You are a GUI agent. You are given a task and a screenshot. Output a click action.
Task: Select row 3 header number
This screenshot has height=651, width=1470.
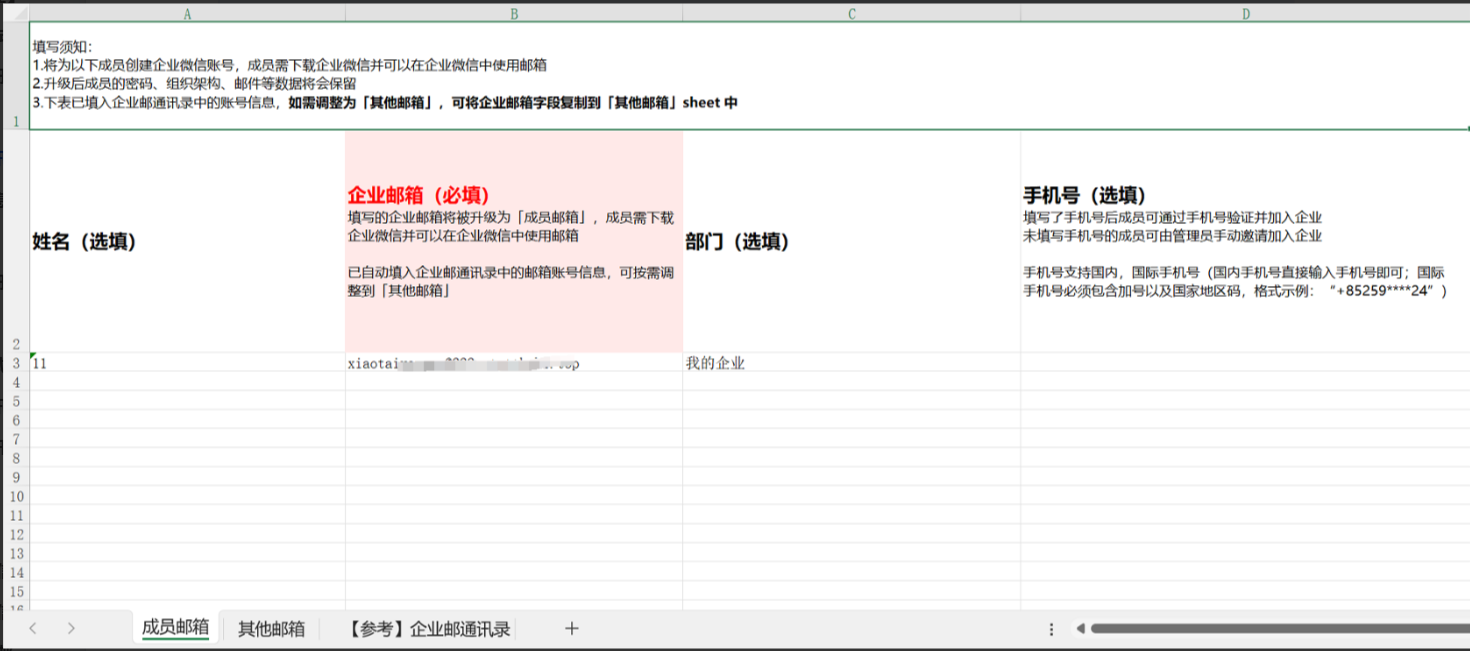click(14, 363)
